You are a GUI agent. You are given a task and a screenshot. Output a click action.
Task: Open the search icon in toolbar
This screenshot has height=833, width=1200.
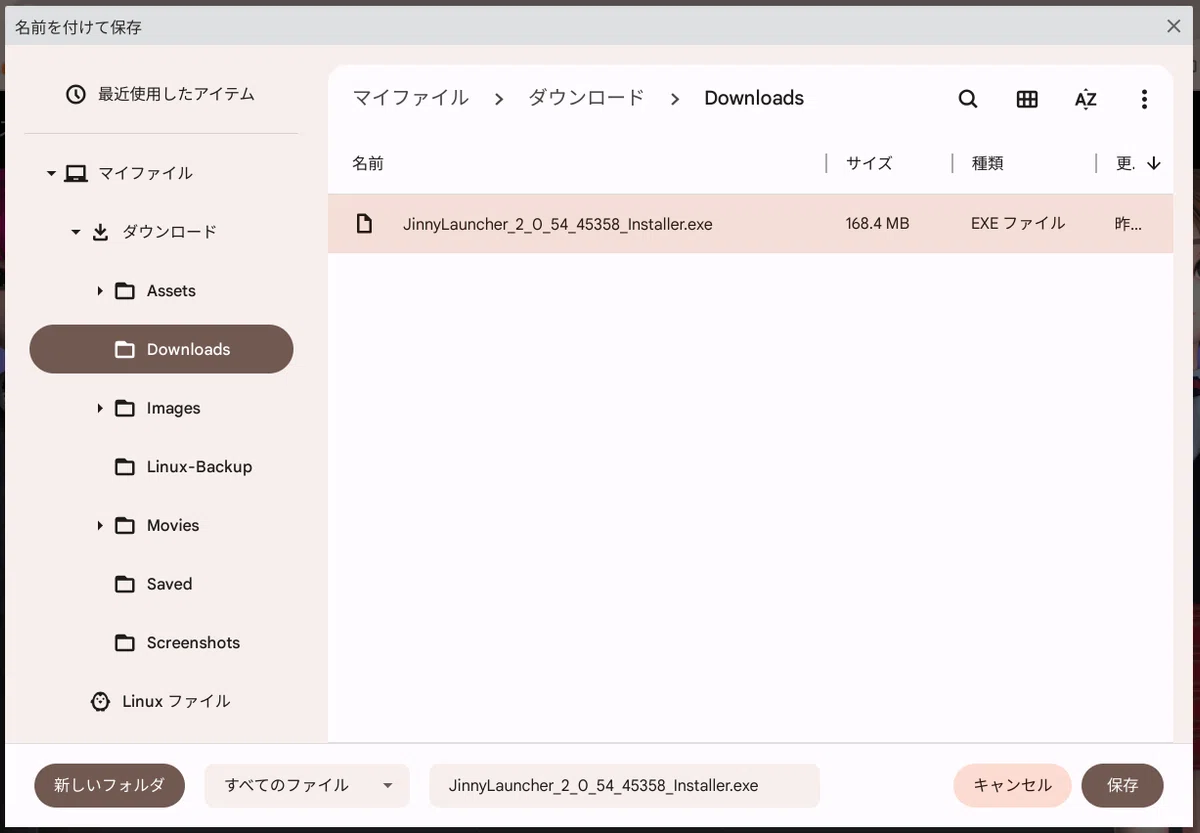coord(968,99)
